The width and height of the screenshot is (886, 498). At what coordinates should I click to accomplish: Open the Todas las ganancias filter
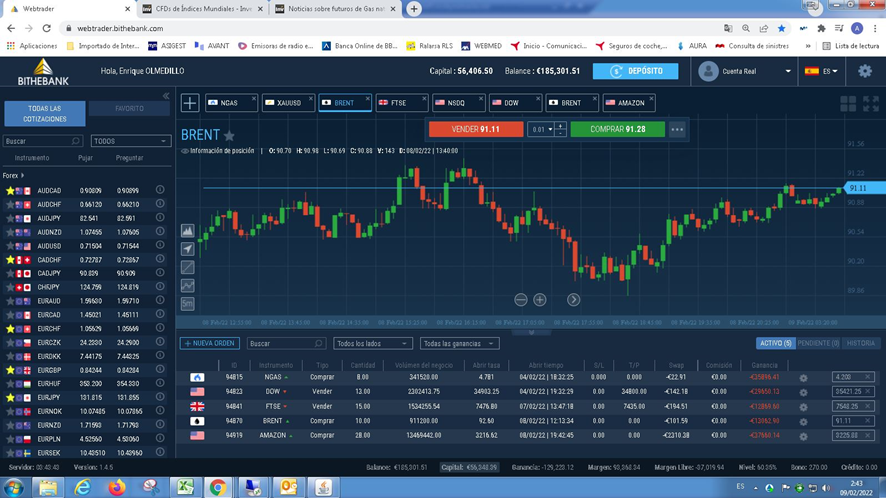(459, 344)
